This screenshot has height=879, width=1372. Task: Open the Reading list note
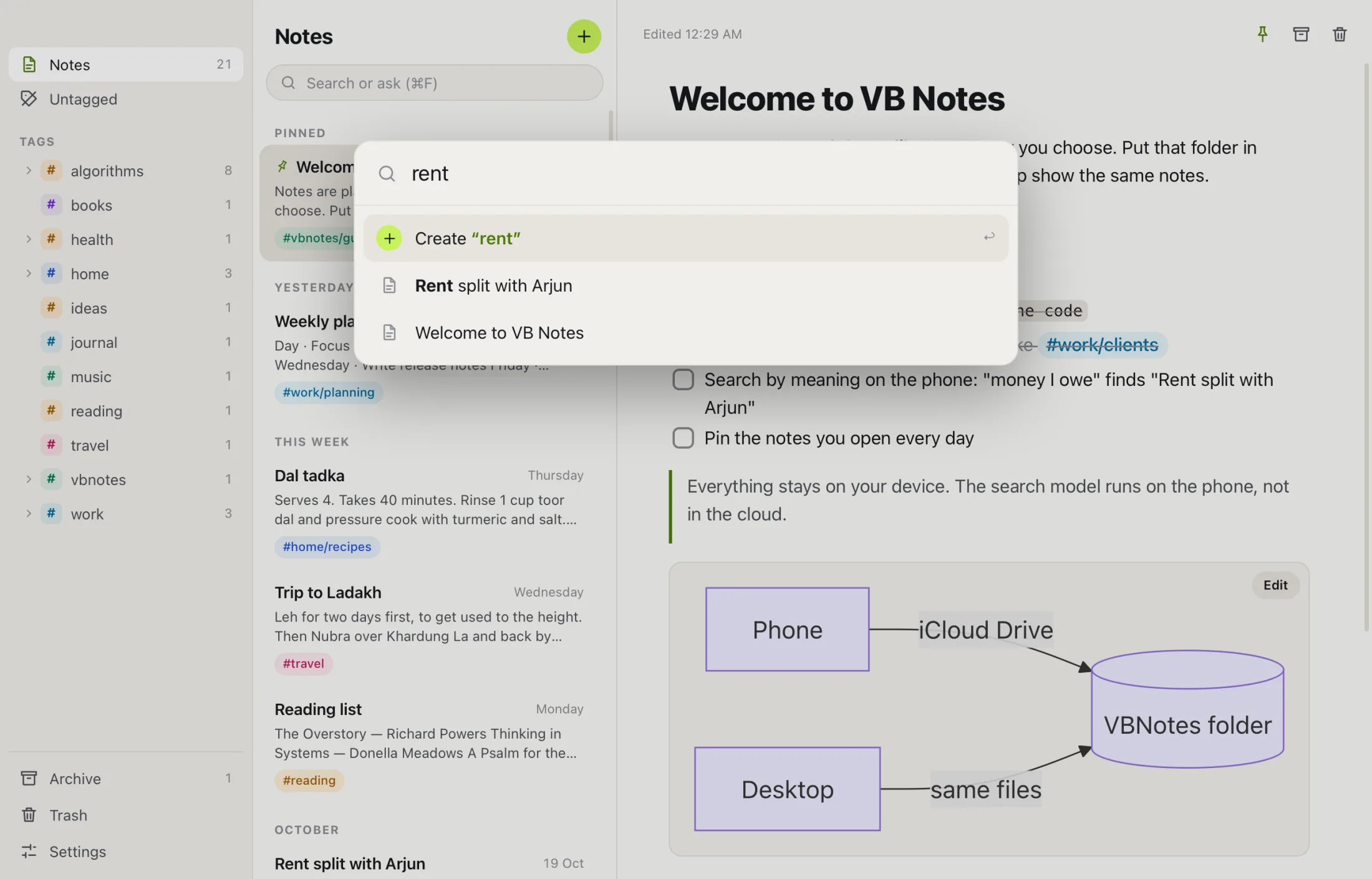point(429,744)
